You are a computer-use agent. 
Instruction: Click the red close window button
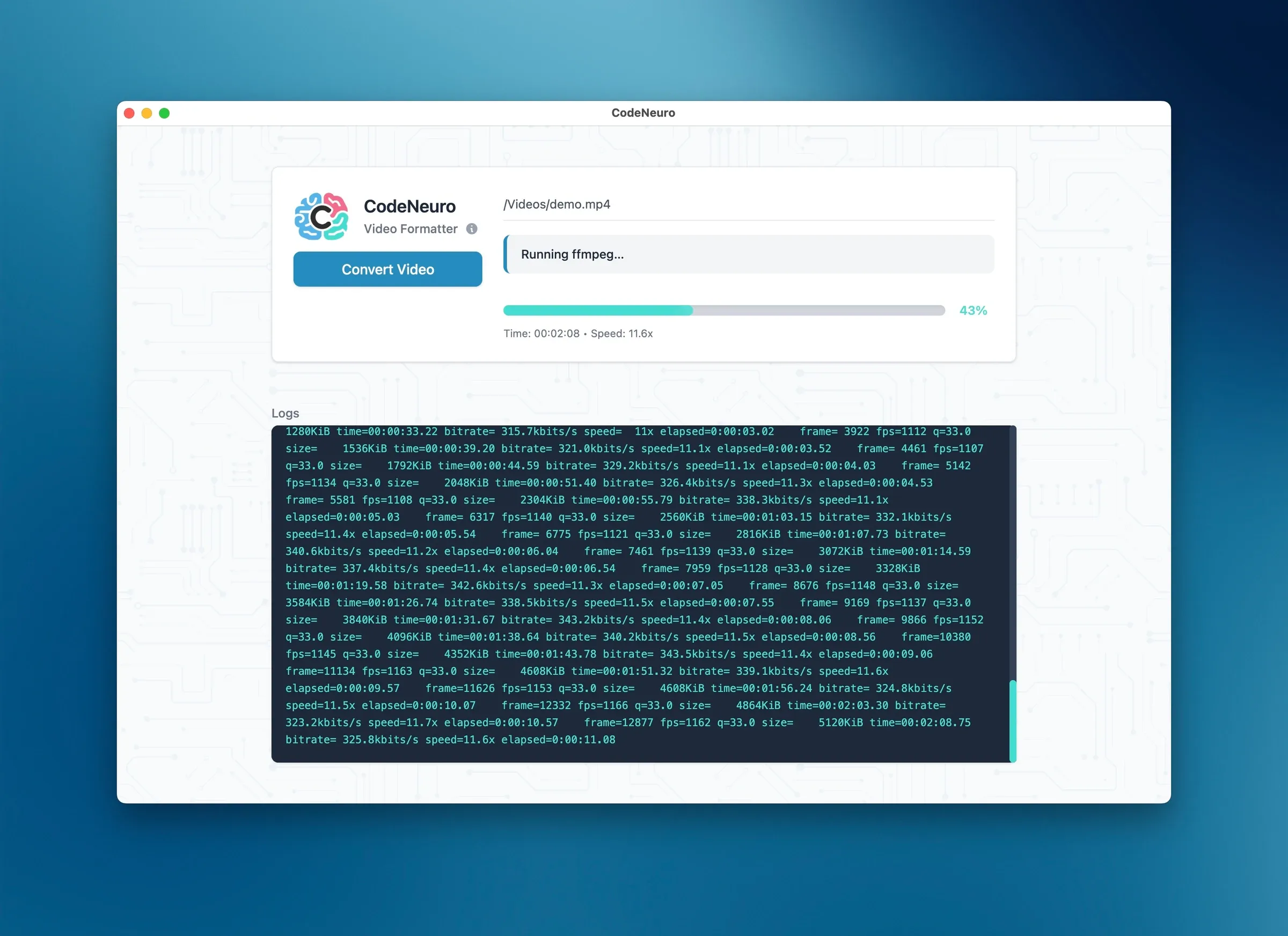(x=129, y=113)
